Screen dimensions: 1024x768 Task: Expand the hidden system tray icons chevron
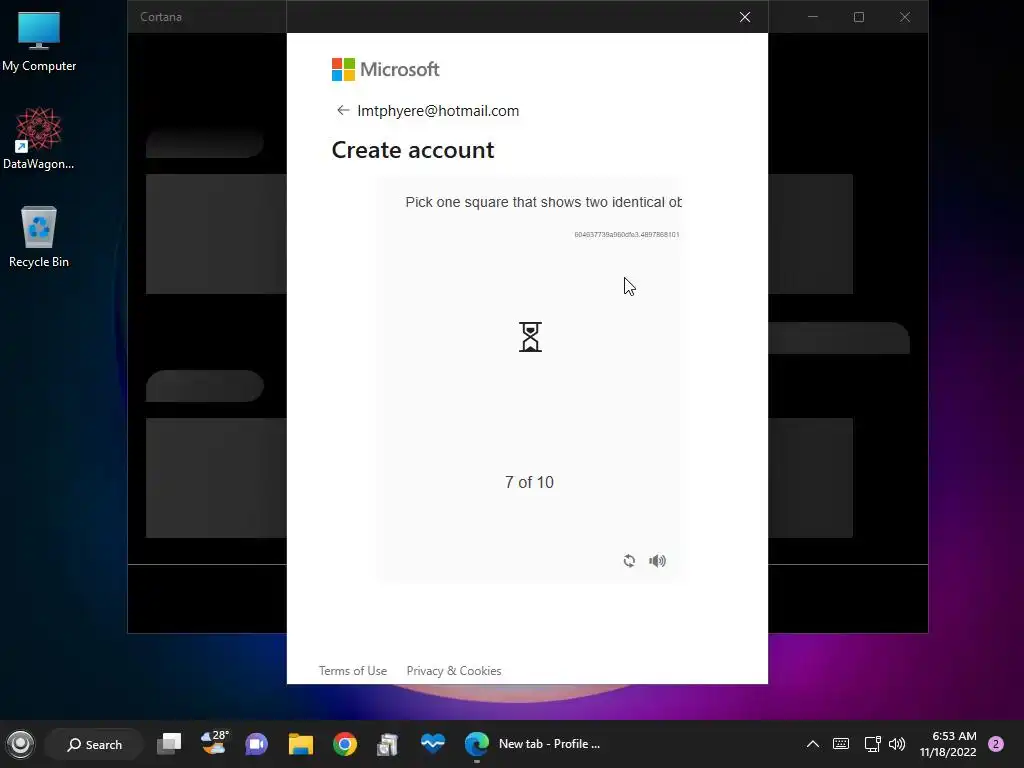click(812, 744)
